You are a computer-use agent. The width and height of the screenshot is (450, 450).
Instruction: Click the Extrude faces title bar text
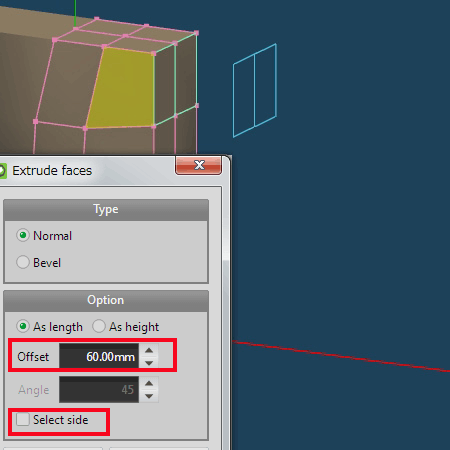(52, 171)
